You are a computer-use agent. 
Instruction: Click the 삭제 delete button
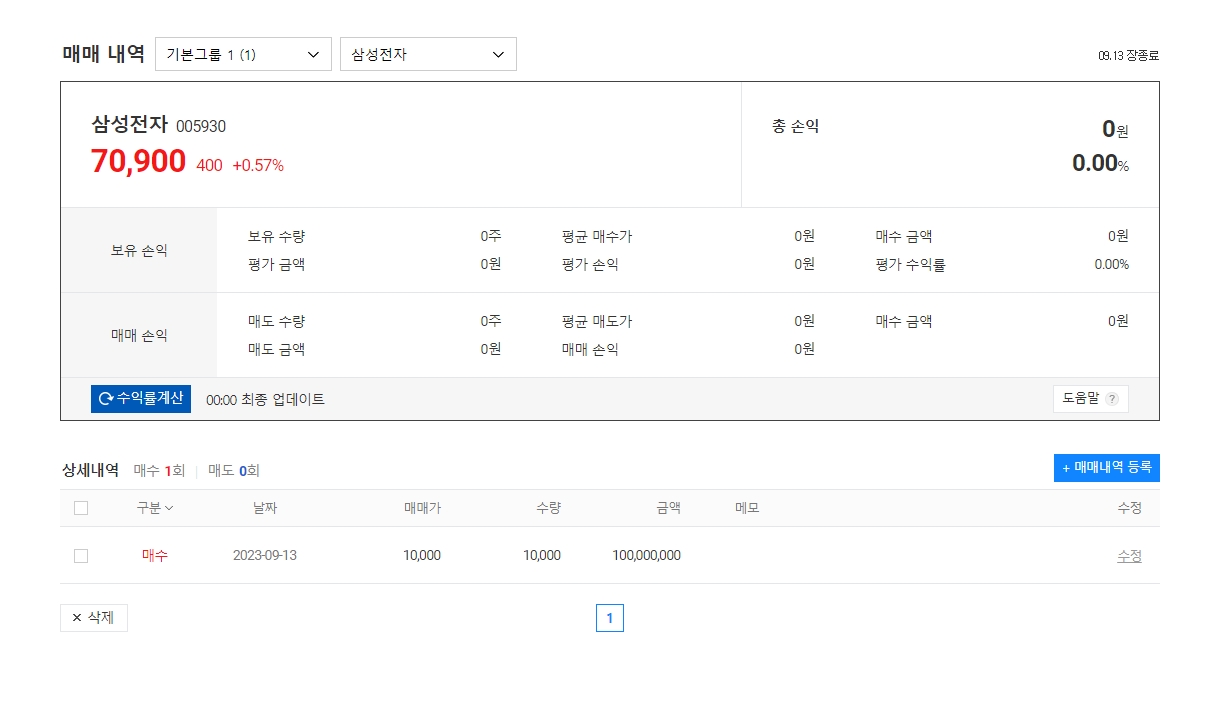click(x=93, y=617)
